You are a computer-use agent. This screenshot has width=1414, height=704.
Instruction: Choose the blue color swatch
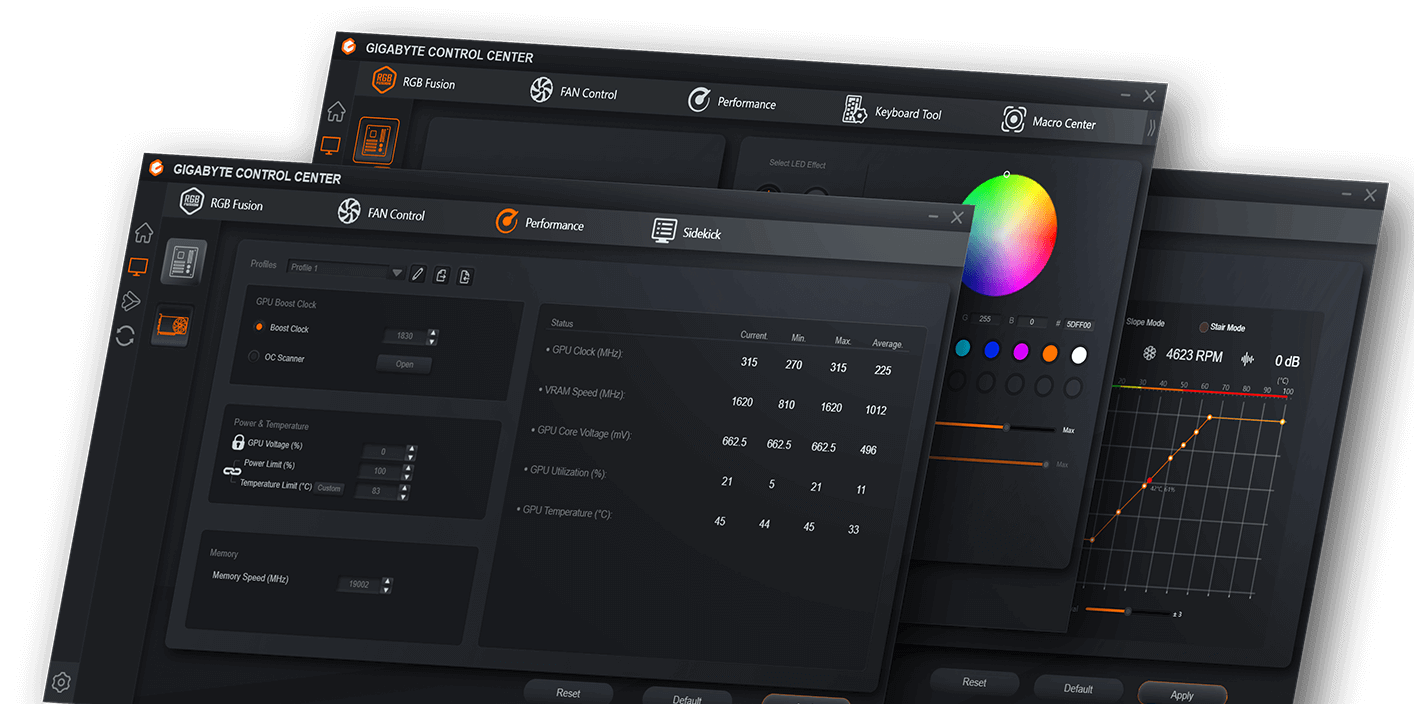(992, 350)
